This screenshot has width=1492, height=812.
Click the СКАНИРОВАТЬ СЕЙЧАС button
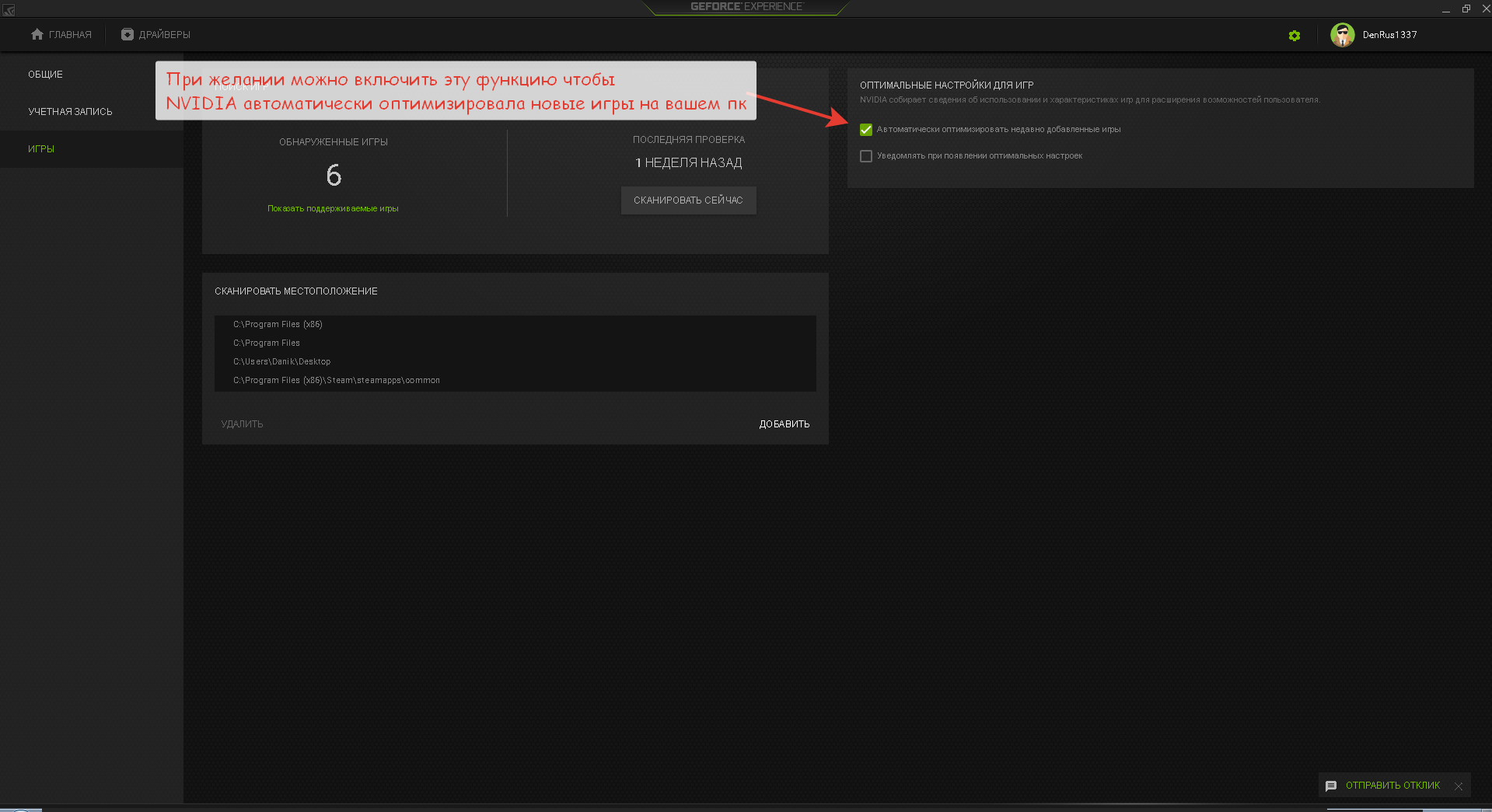(x=688, y=200)
